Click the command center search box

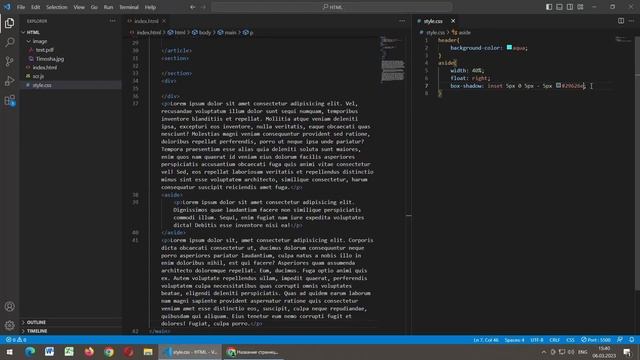pos(331,7)
